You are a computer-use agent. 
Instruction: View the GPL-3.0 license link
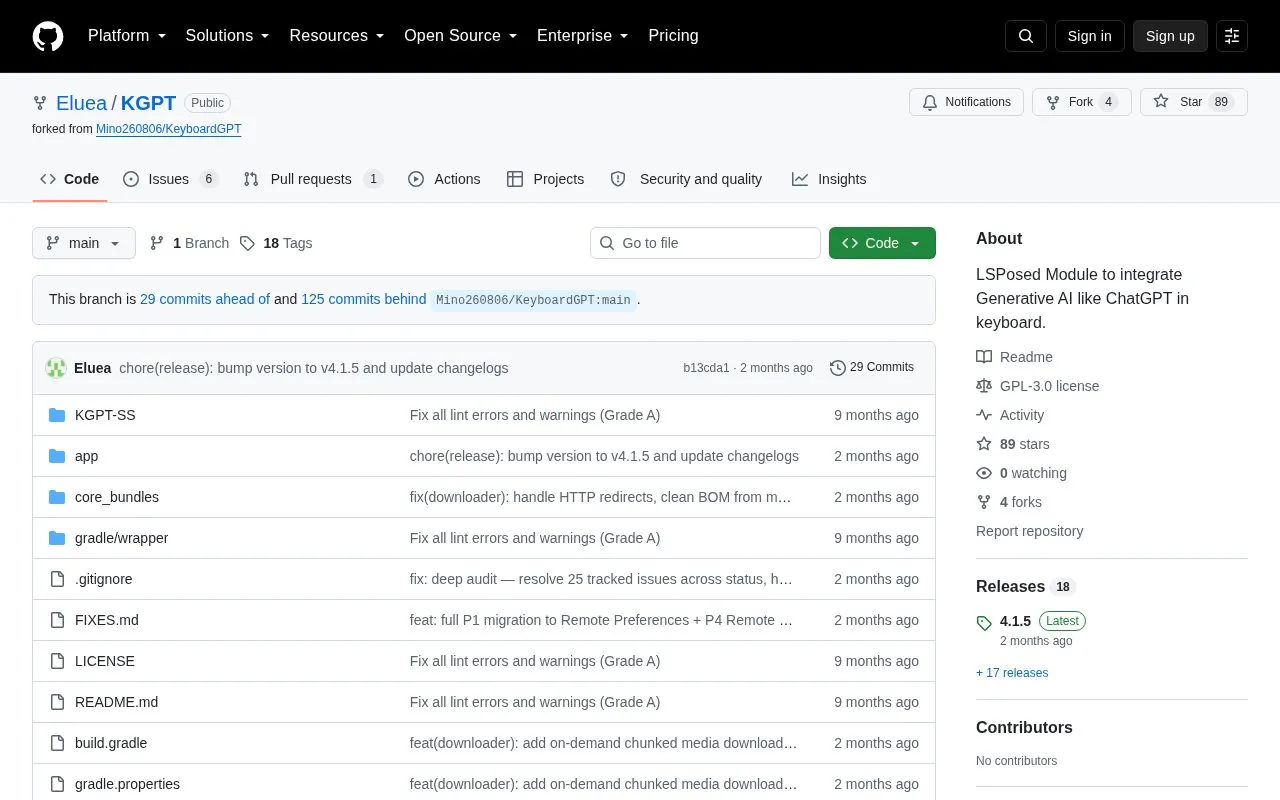point(1037,386)
